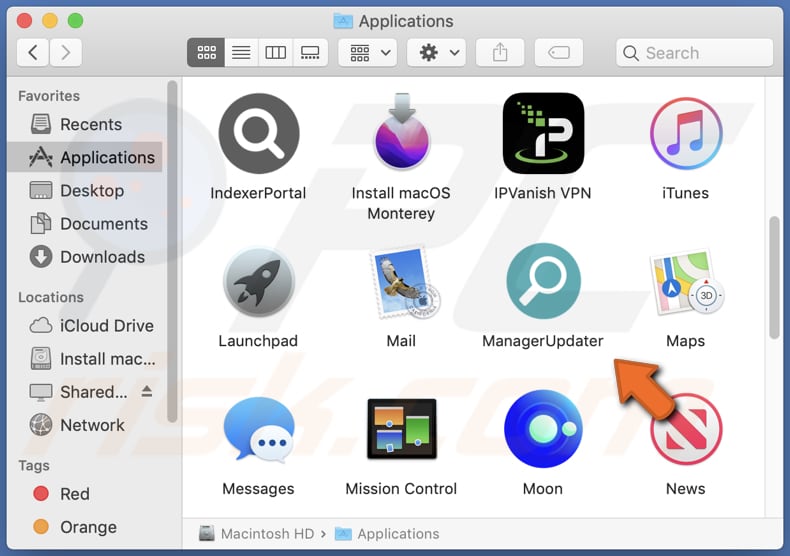Viewport: 790px width, 556px height.
Task: Click the Edit Tags toolbar button
Action: click(x=559, y=52)
